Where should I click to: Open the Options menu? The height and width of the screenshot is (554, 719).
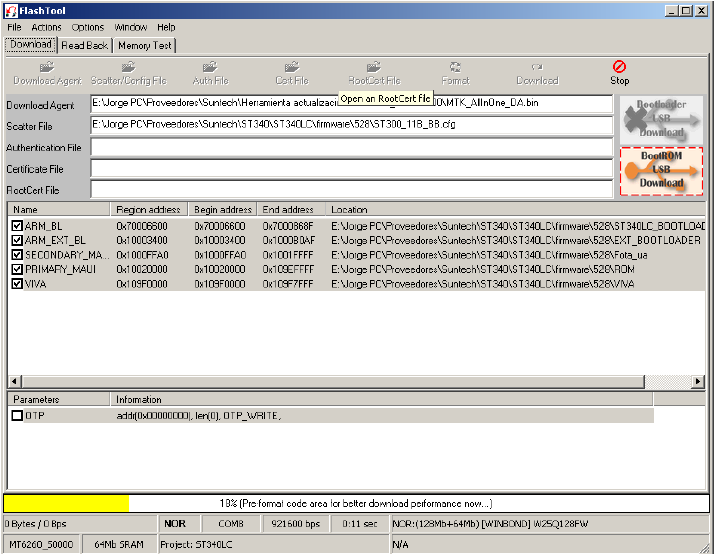click(x=88, y=28)
